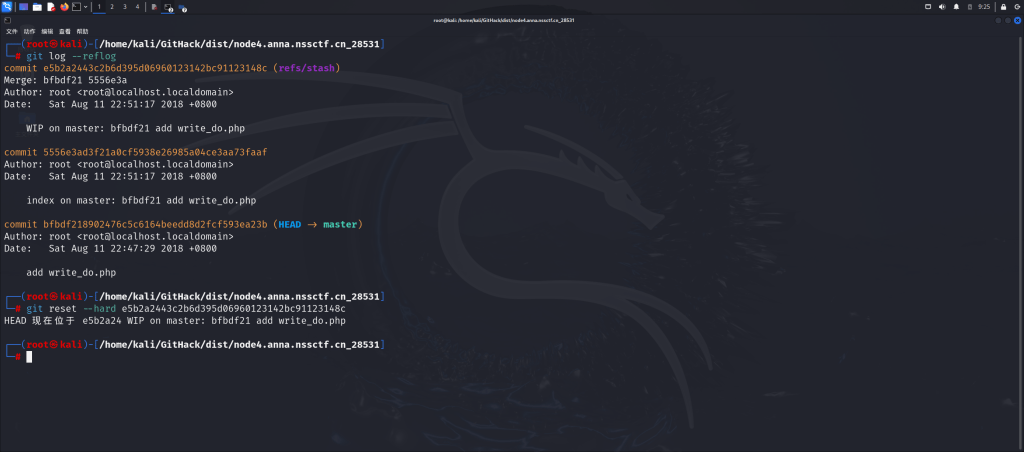Launch the text editor from panel
The height and width of the screenshot is (452, 1024).
[51, 7]
